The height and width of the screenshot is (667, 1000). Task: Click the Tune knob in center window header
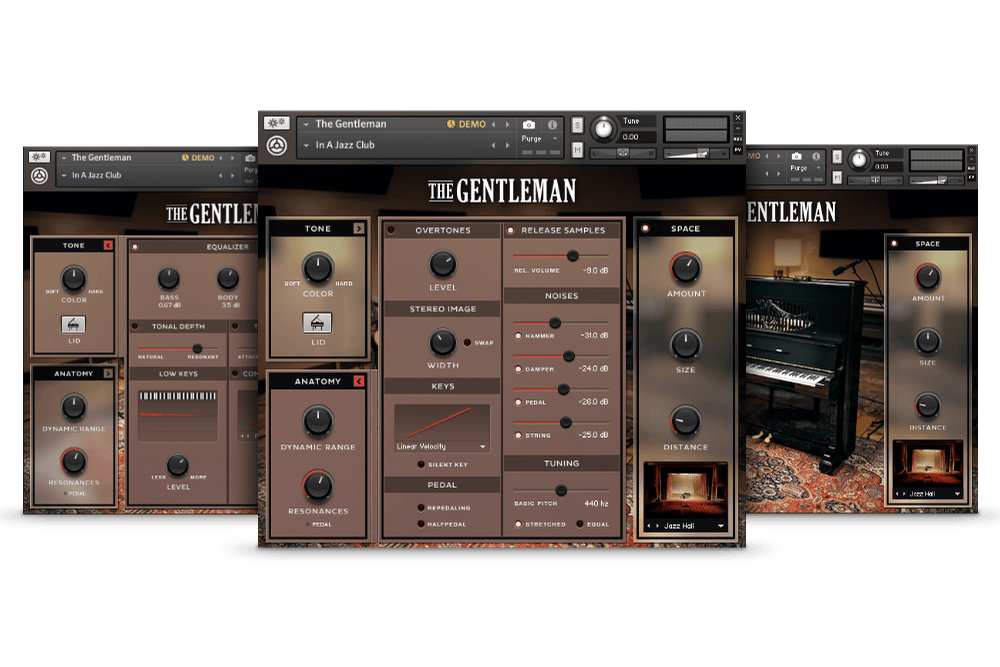click(603, 129)
